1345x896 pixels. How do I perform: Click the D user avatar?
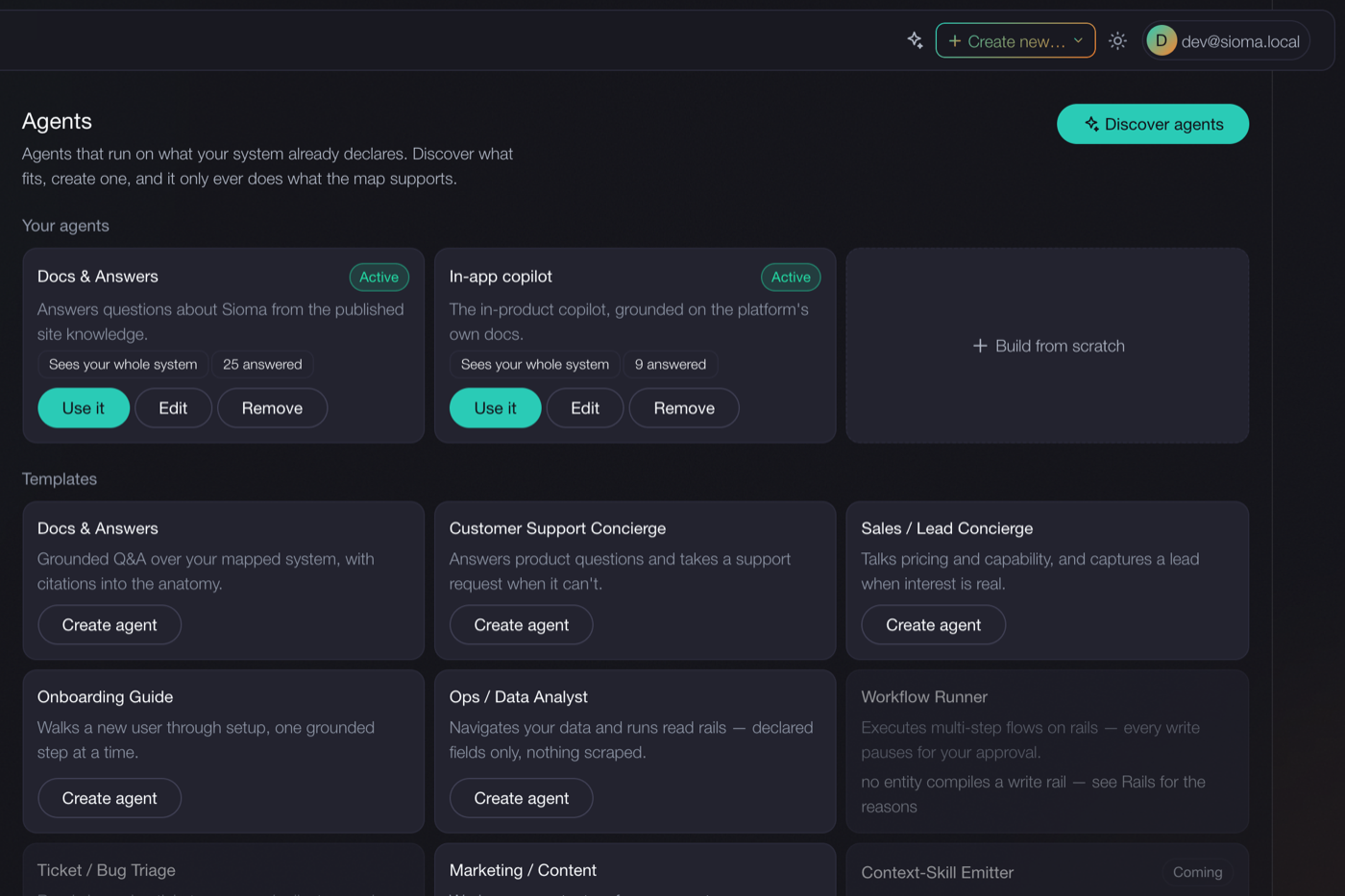tap(1162, 40)
